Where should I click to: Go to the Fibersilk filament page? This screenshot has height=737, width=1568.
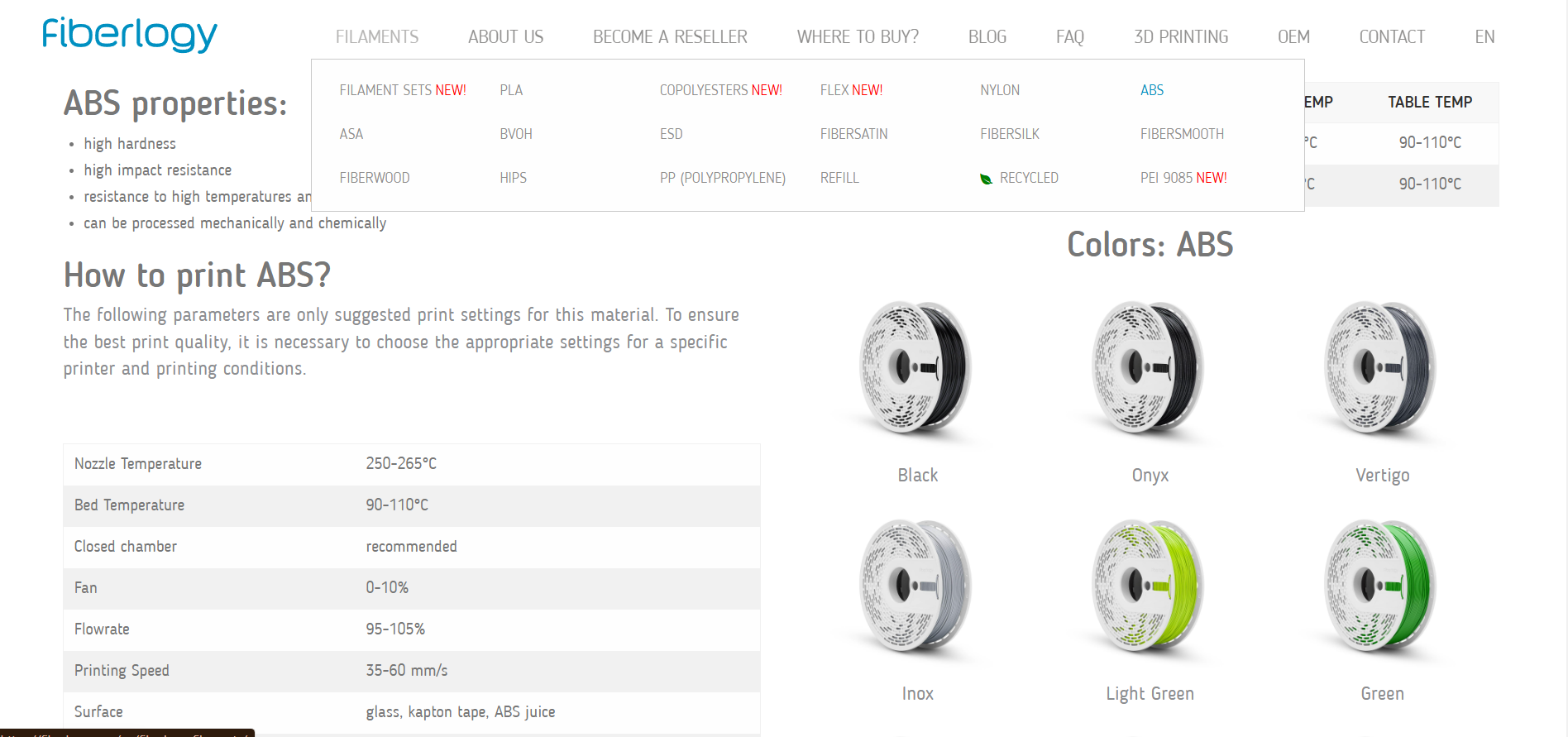tap(1010, 134)
